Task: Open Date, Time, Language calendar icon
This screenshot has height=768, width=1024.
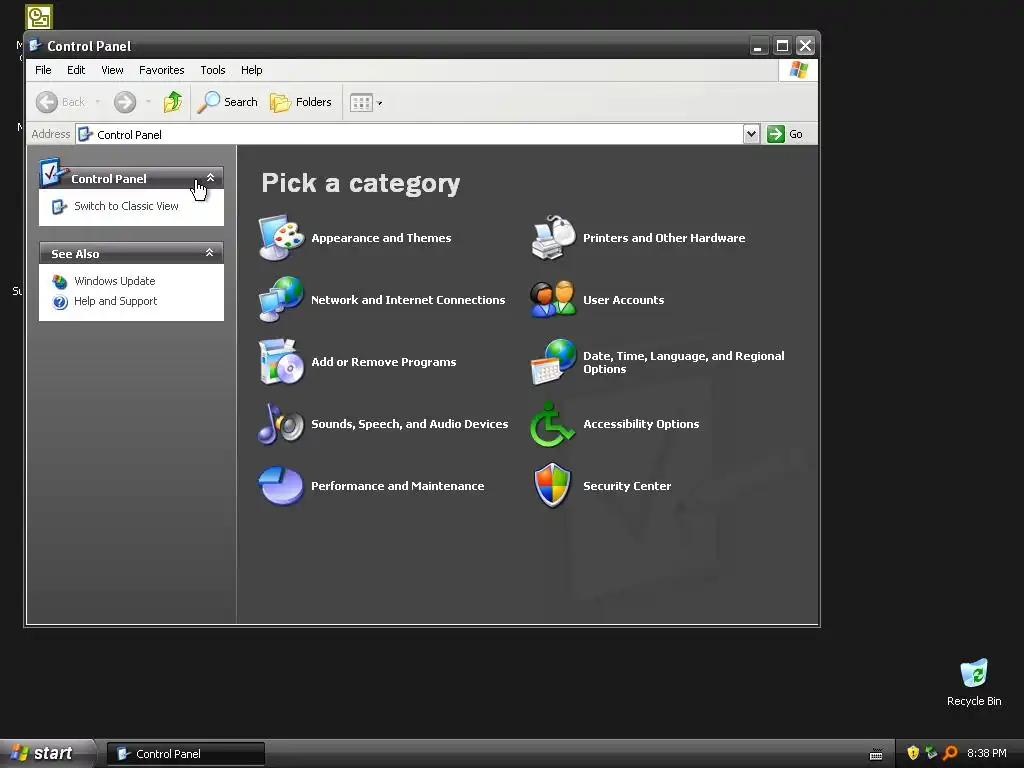Action: pyautogui.click(x=553, y=362)
